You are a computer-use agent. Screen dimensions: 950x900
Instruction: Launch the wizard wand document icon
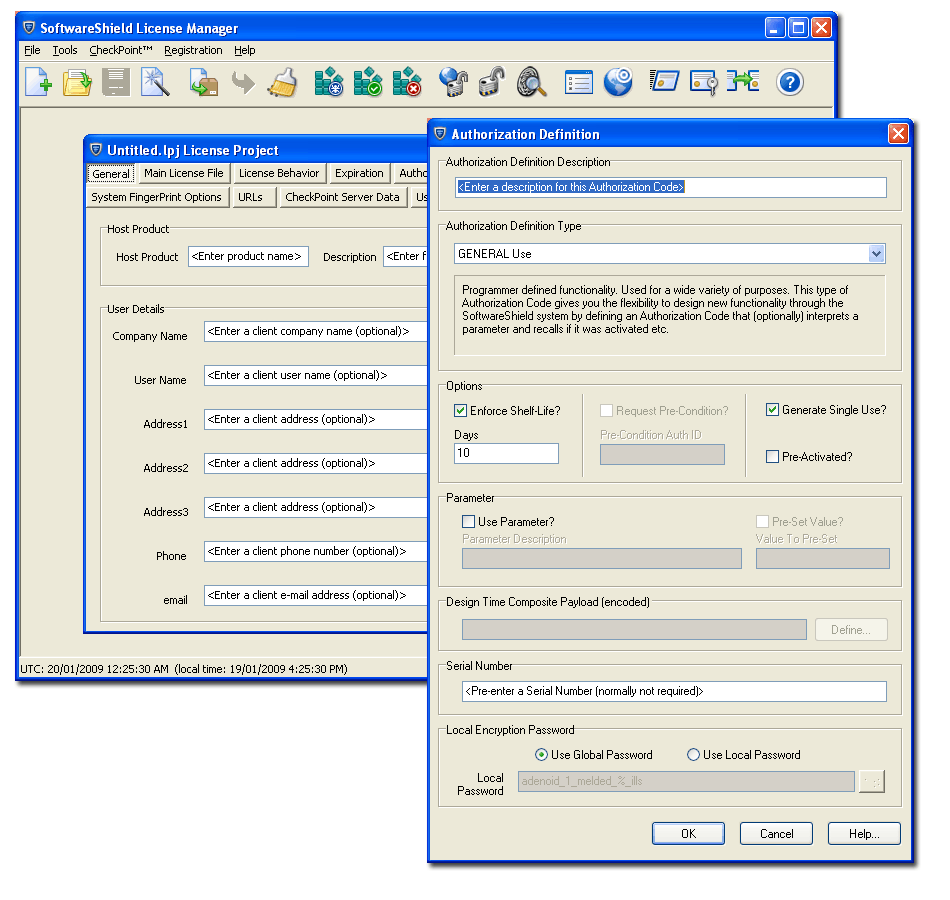click(x=155, y=82)
